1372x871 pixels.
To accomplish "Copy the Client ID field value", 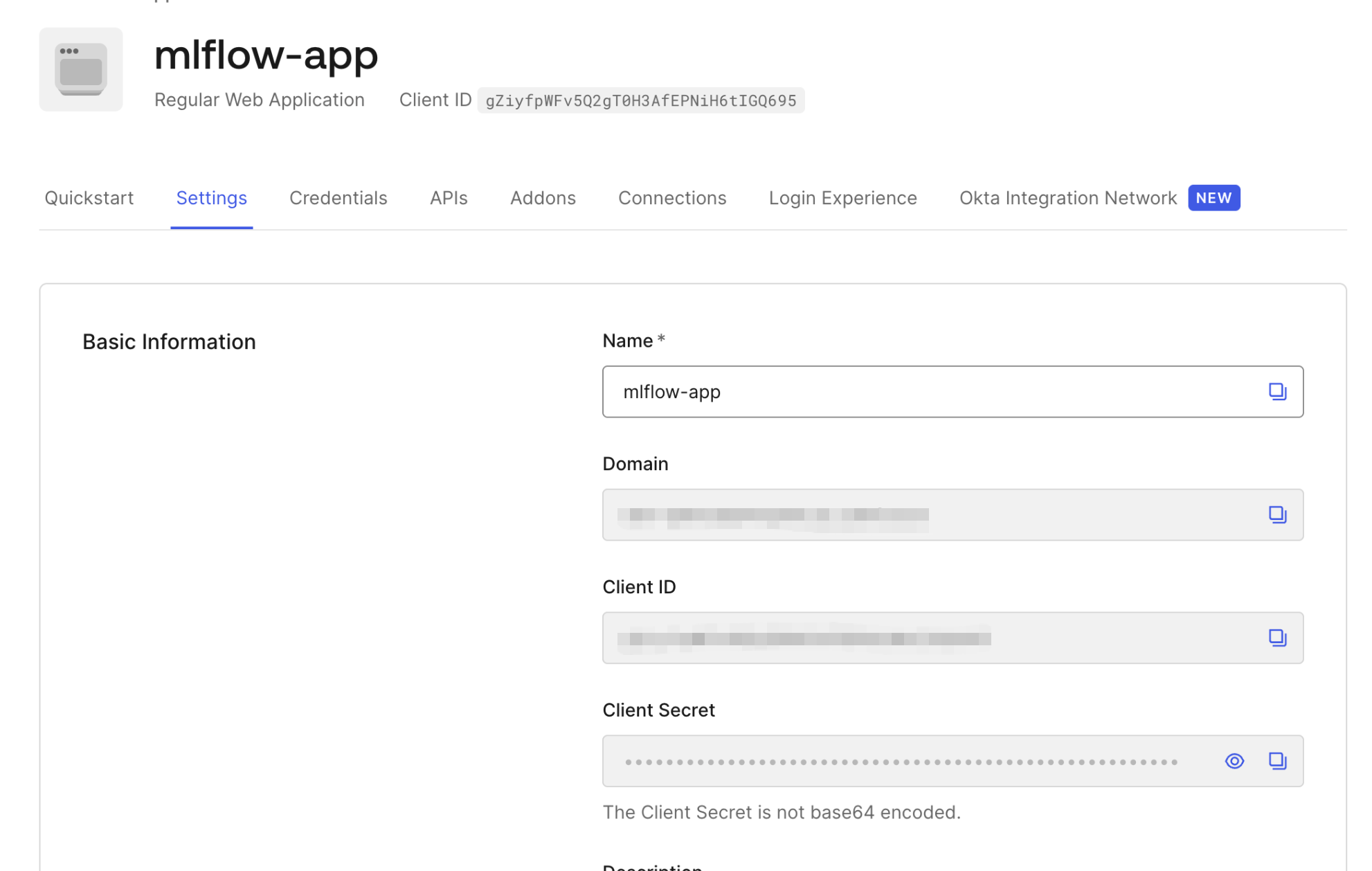I will 1279,638.
